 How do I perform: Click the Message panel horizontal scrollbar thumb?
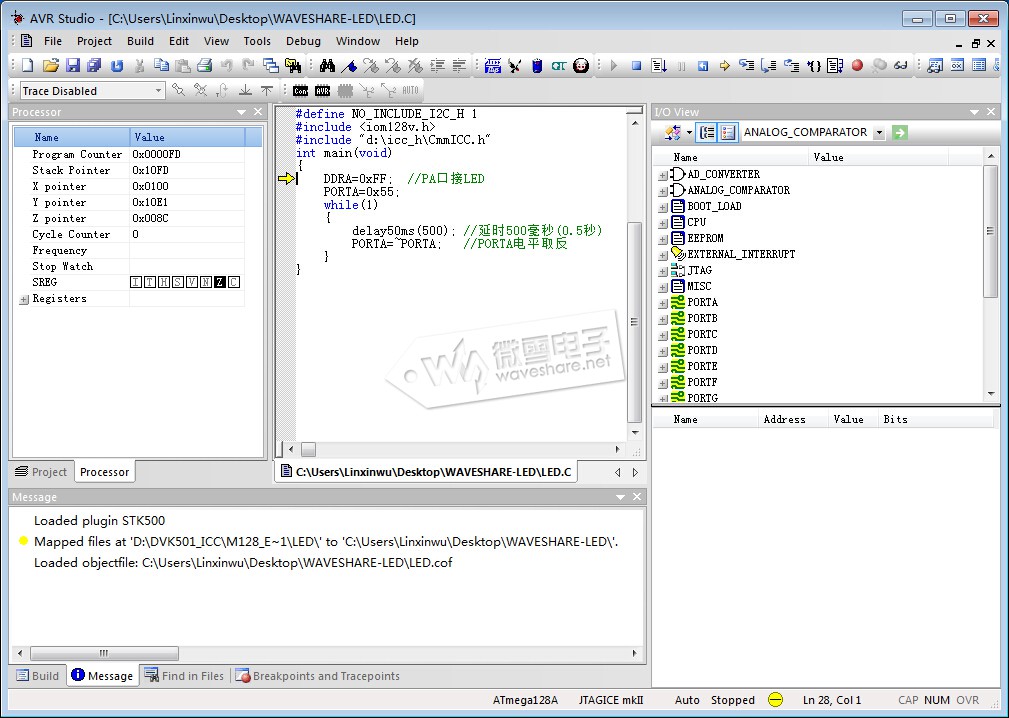coord(103,653)
